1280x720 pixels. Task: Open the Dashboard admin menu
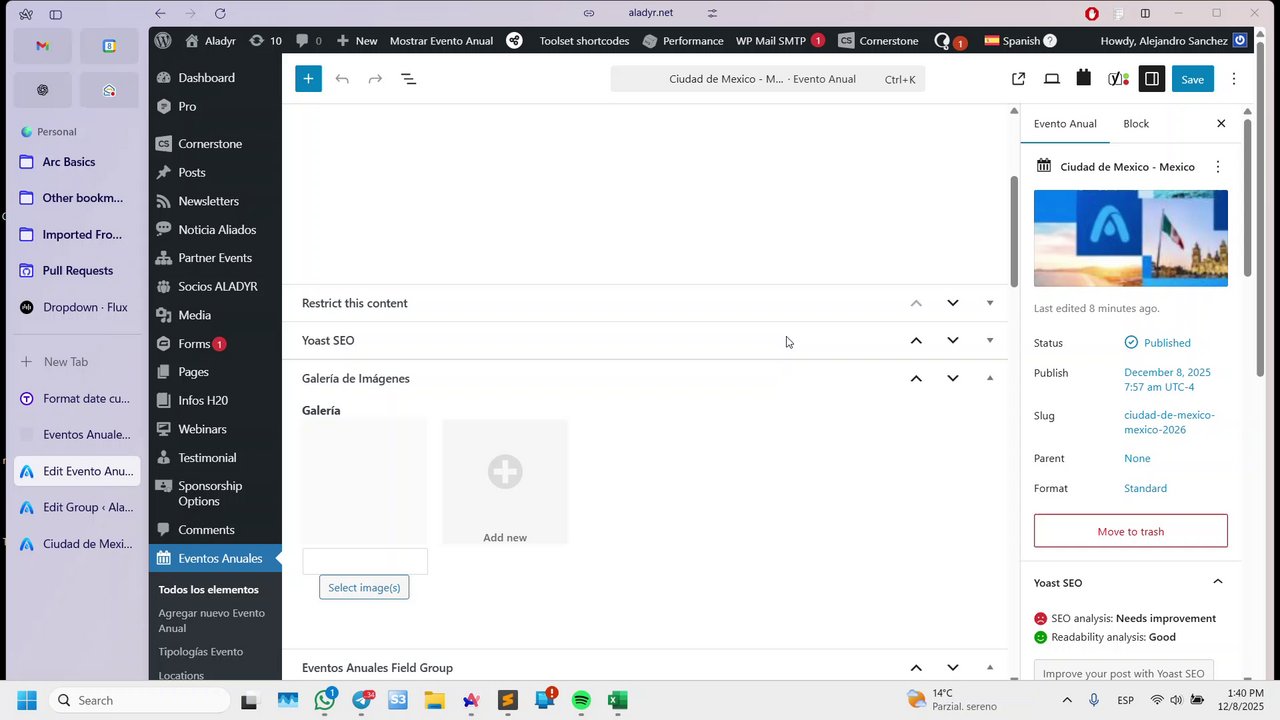(x=206, y=77)
